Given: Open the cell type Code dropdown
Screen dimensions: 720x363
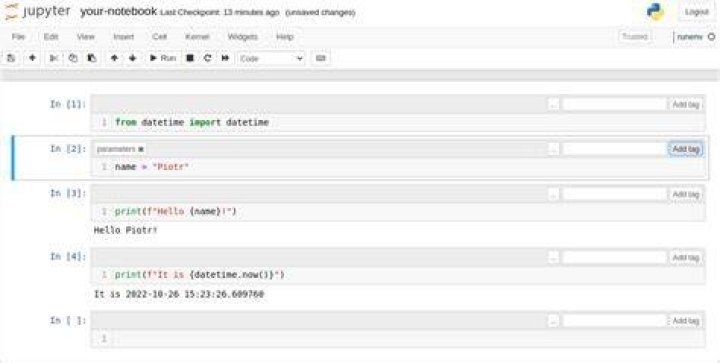Looking at the screenshot, I should [271, 59].
